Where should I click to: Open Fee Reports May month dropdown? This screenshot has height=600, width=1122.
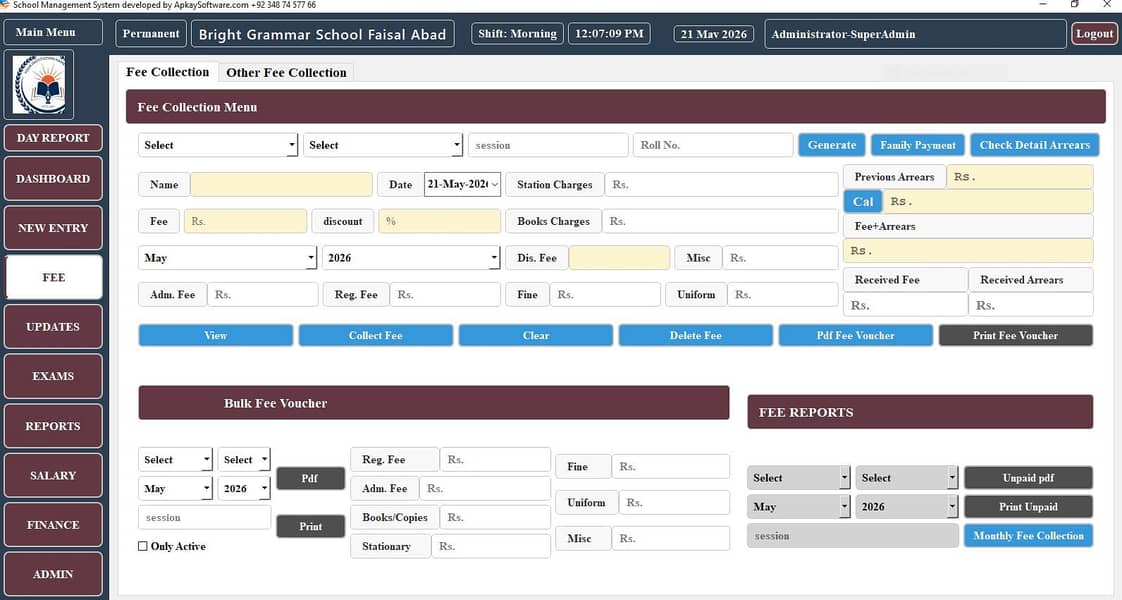pos(799,506)
